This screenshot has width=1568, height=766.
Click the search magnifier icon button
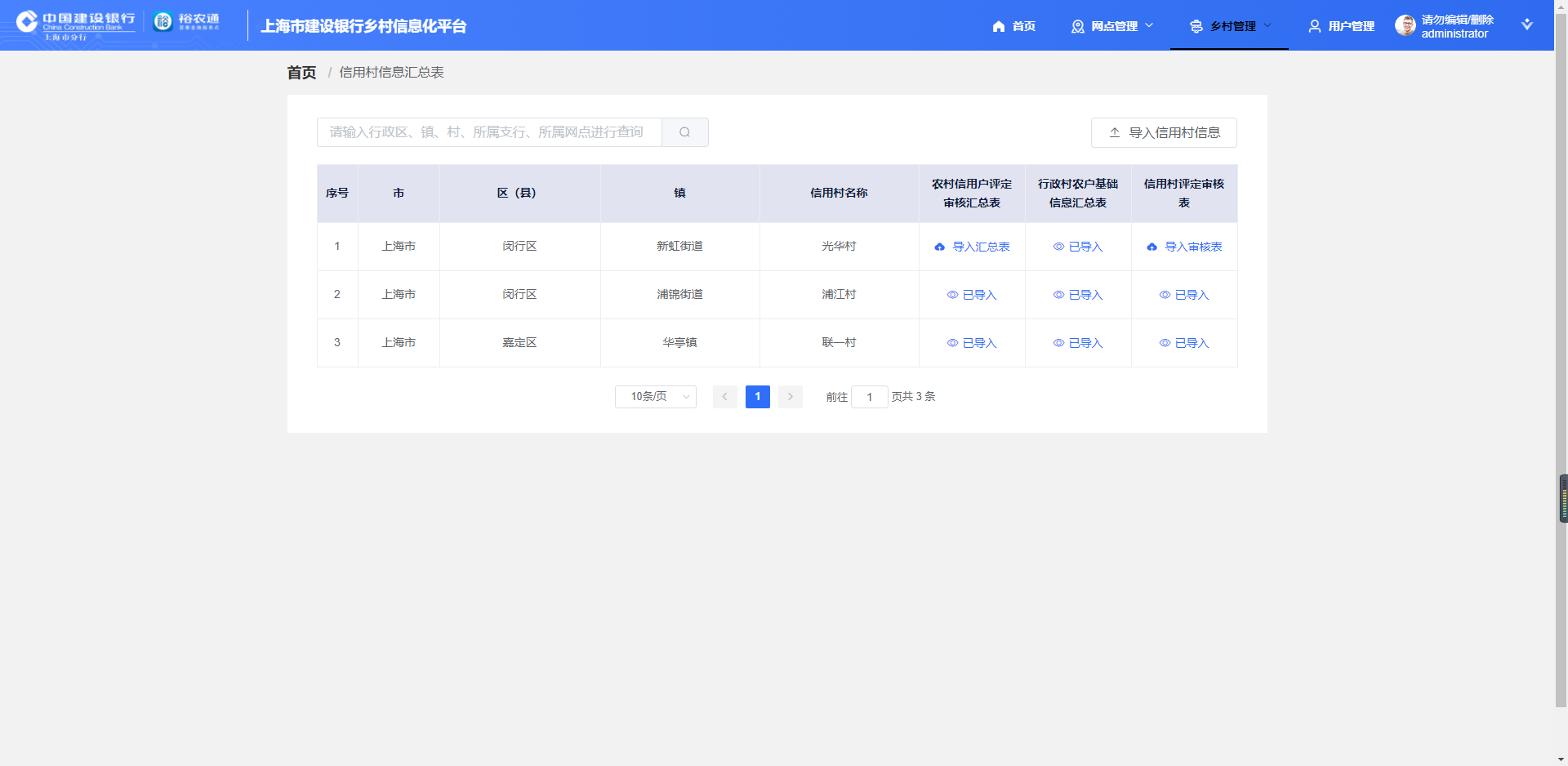click(x=684, y=132)
